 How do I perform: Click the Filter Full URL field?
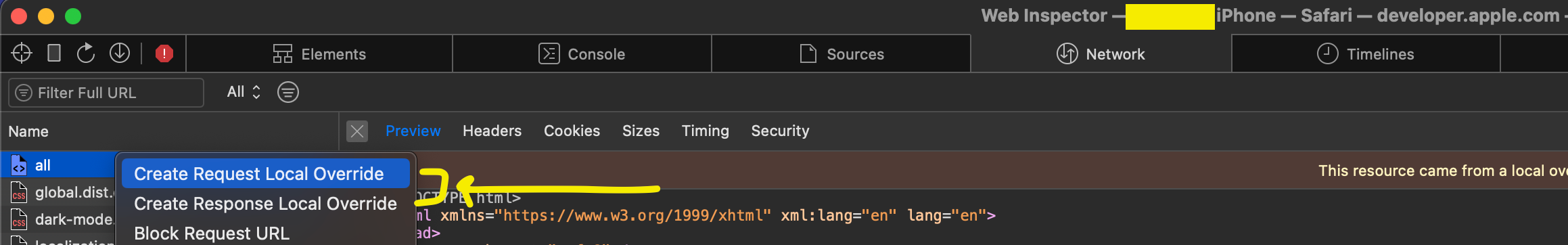tap(106, 93)
